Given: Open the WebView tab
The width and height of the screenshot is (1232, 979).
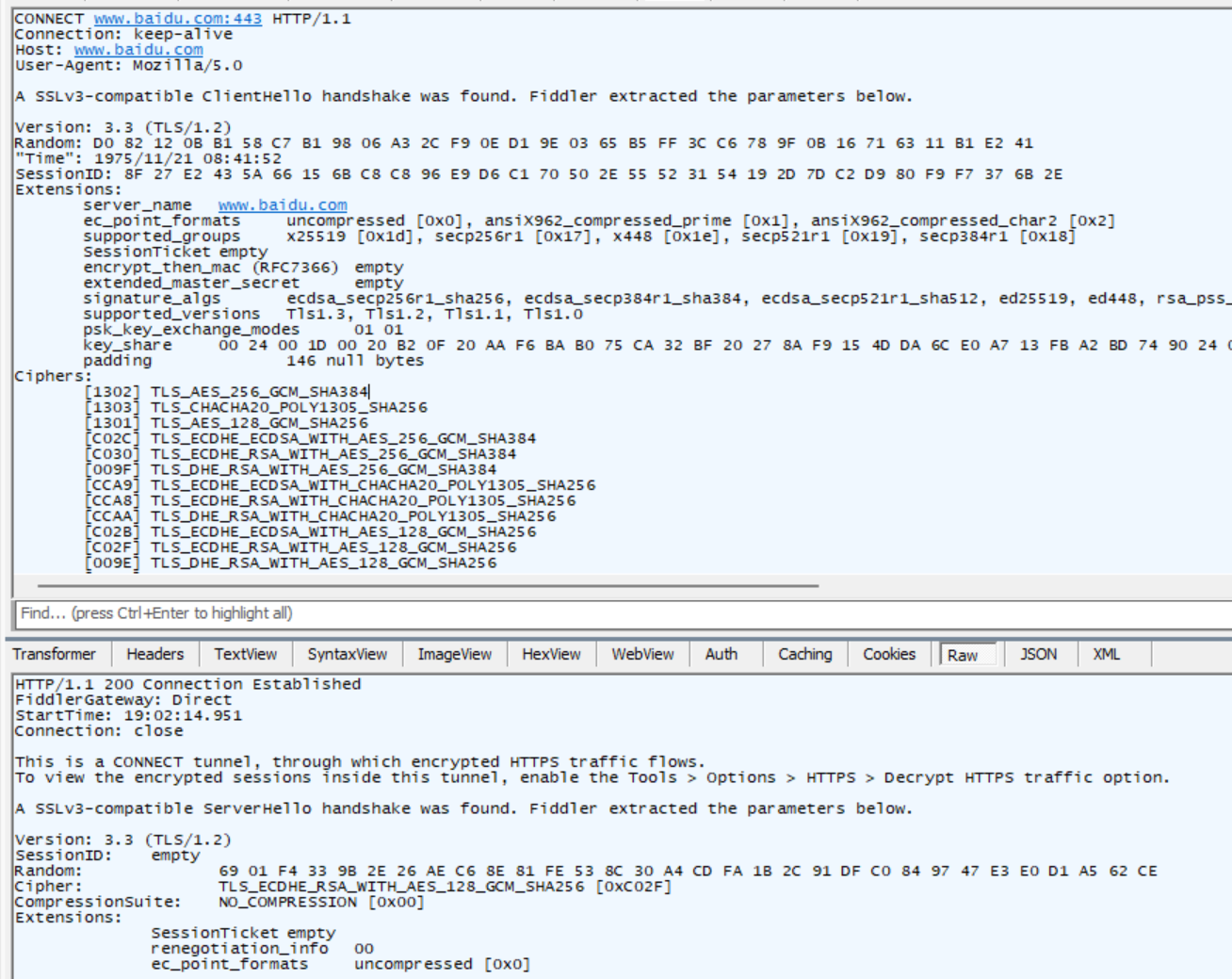Looking at the screenshot, I should click(x=642, y=654).
